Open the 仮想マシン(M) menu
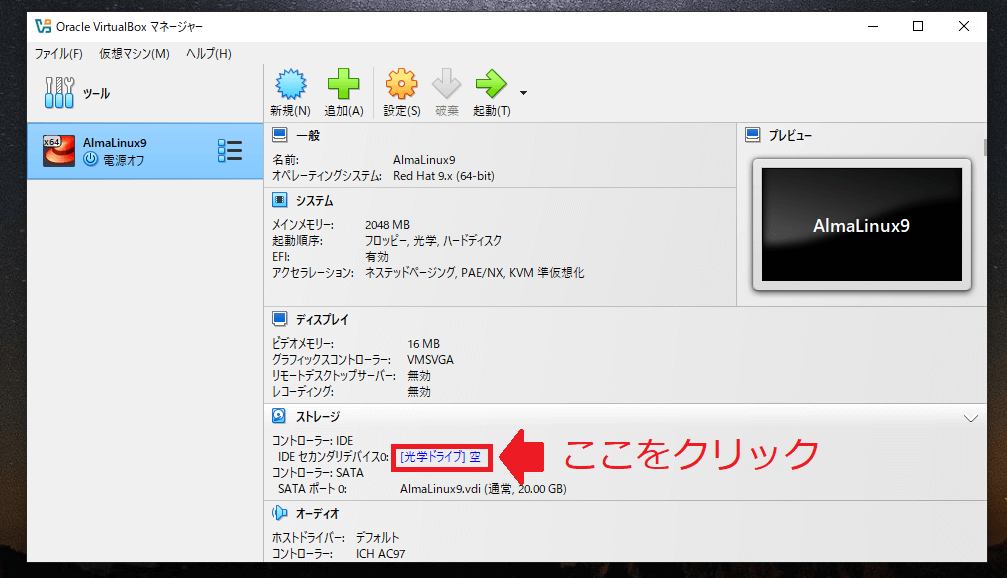 pyautogui.click(x=134, y=54)
